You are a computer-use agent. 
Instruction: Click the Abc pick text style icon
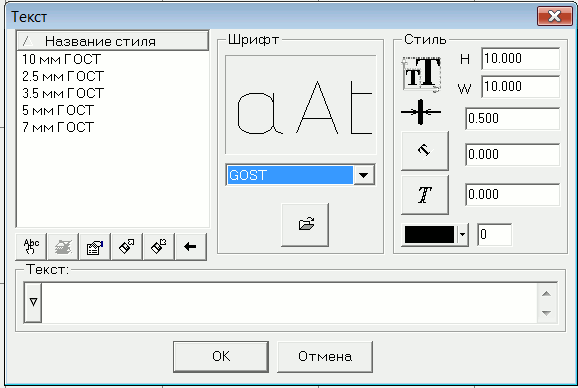pyautogui.click(x=31, y=247)
